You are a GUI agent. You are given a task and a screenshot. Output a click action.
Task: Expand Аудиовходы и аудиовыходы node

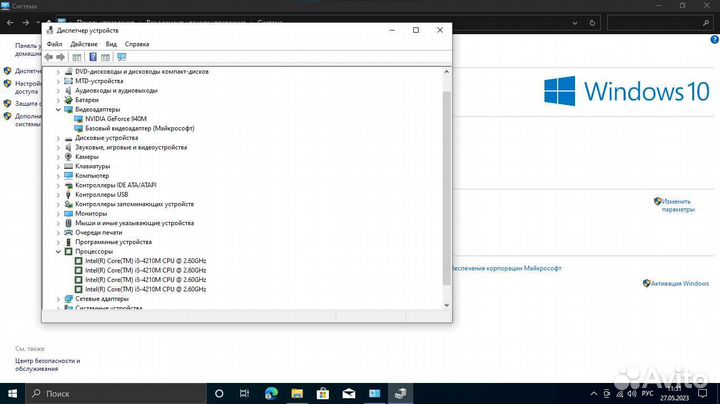tap(58, 90)
